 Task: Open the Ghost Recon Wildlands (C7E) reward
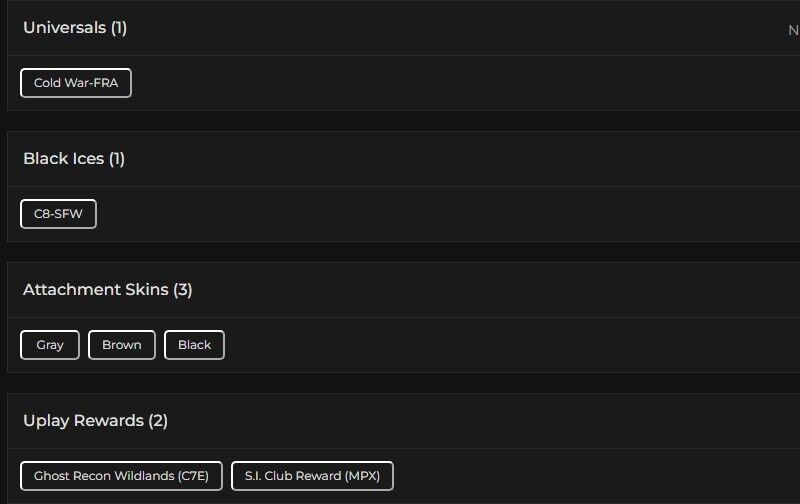(121, 476)
